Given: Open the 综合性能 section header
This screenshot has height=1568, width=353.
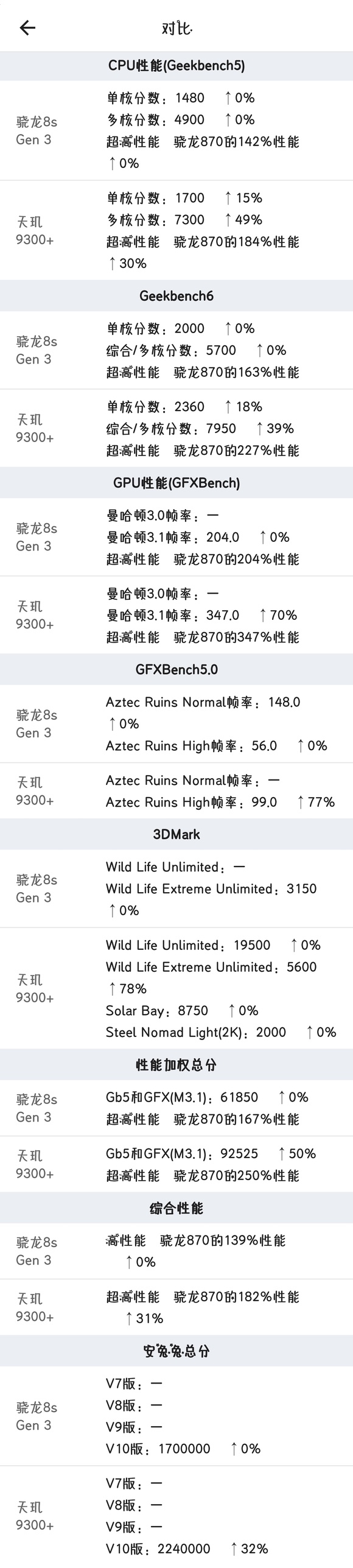Looking at the screenshot, I should coord(177,1208).
